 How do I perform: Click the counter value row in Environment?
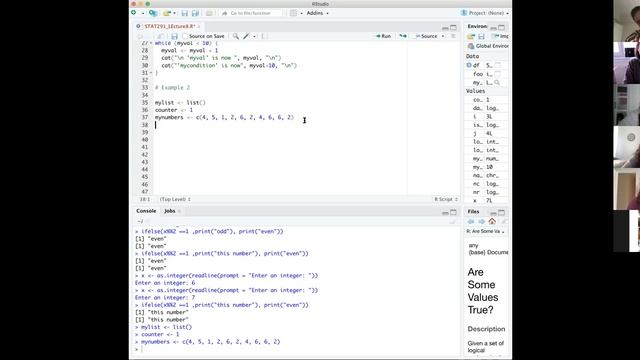(x=487, y=100)
